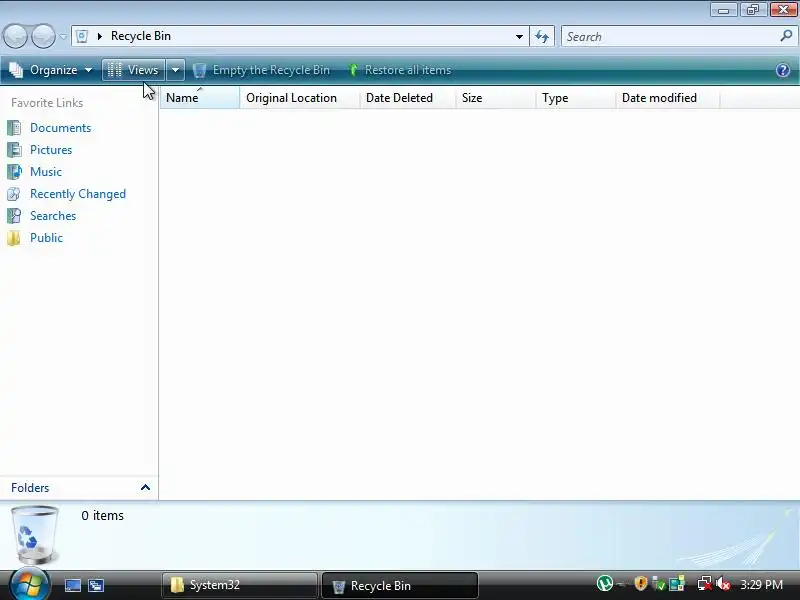Click the Forward navigation arrow
This screenshot has height=600, width=800.
coord(43,36)
